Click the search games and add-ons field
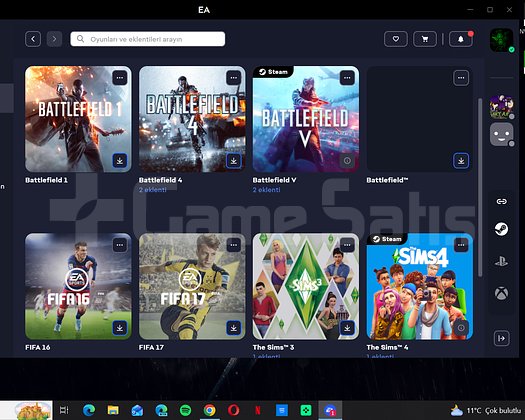This screenshot has width=525, height=420. [x=148, y=39]
